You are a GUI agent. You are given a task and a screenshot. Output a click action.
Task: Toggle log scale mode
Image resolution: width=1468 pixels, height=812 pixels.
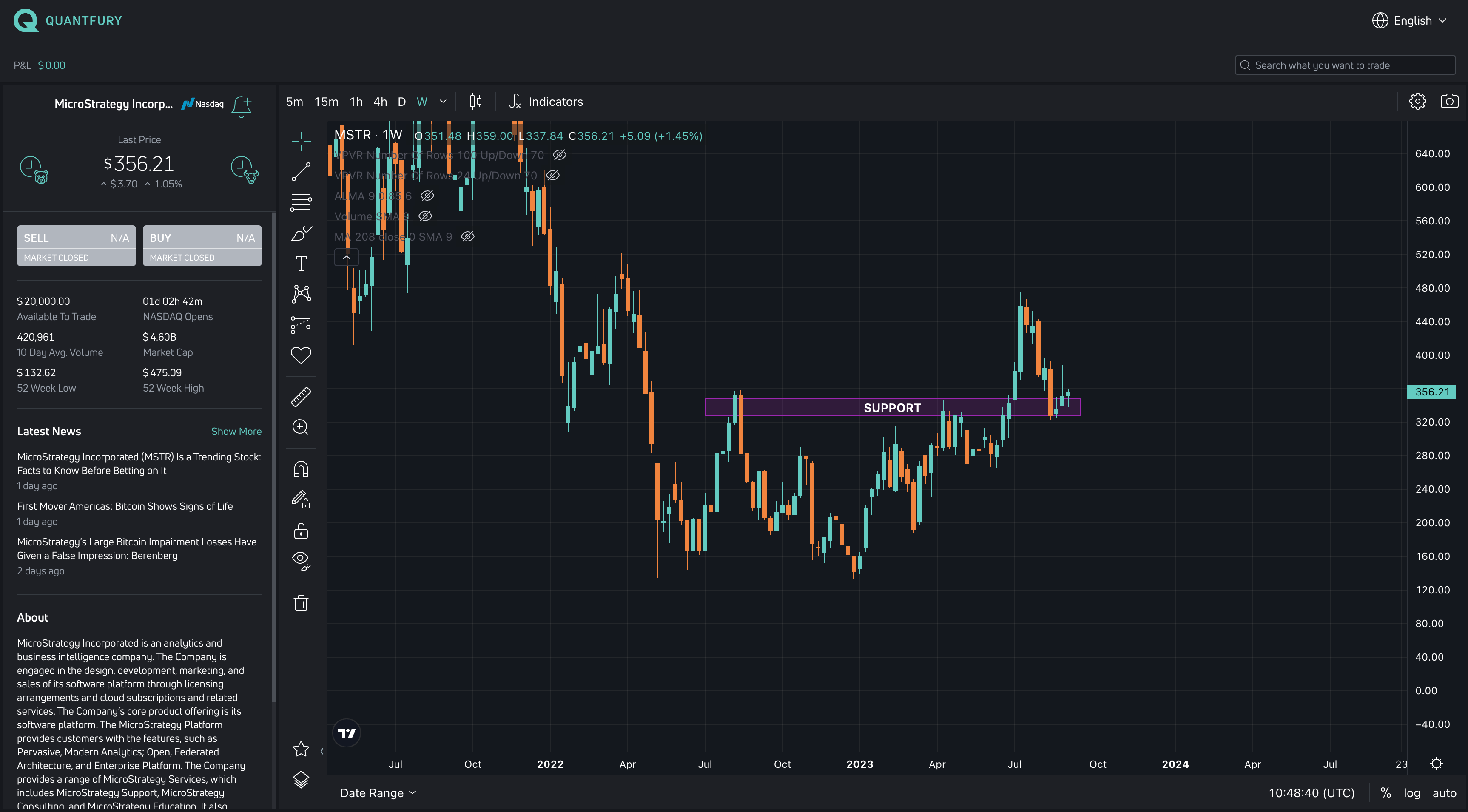1411,792
